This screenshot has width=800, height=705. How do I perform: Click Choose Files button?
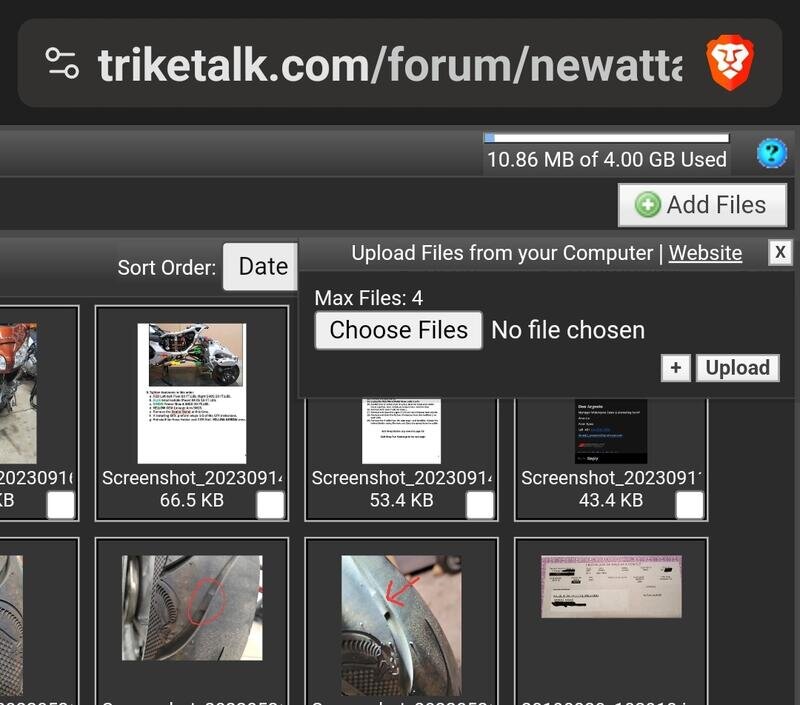click(x=398, y=330)
